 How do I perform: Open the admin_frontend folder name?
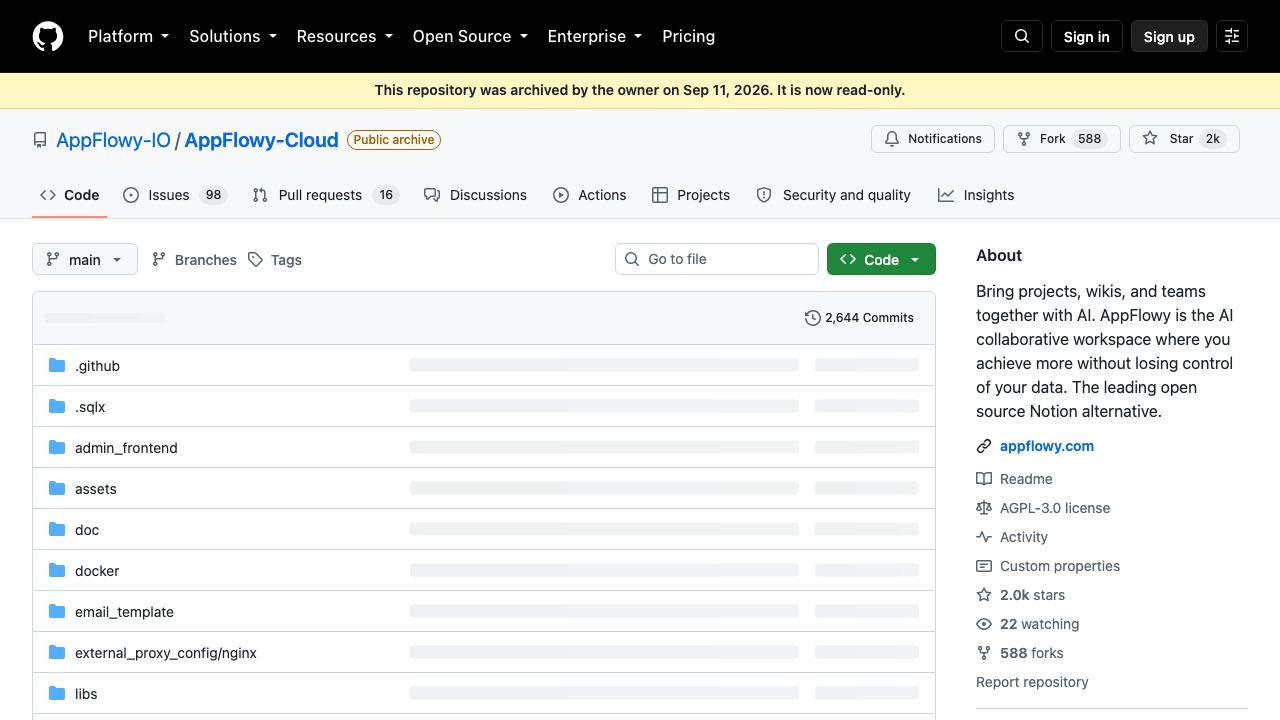tap(126, 448)
